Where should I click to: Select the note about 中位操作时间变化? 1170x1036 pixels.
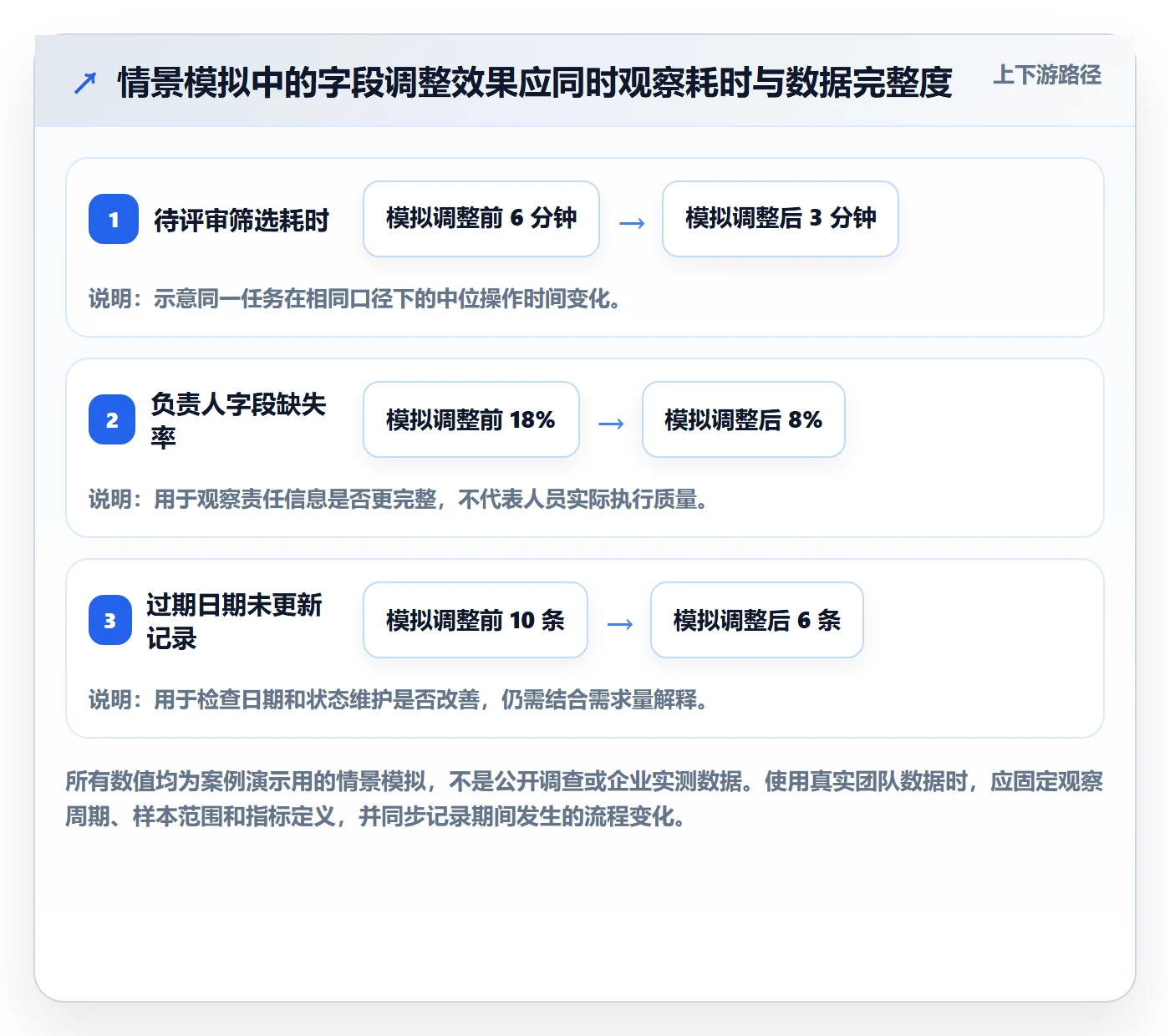pyautogui.click(x=355, y=299)
